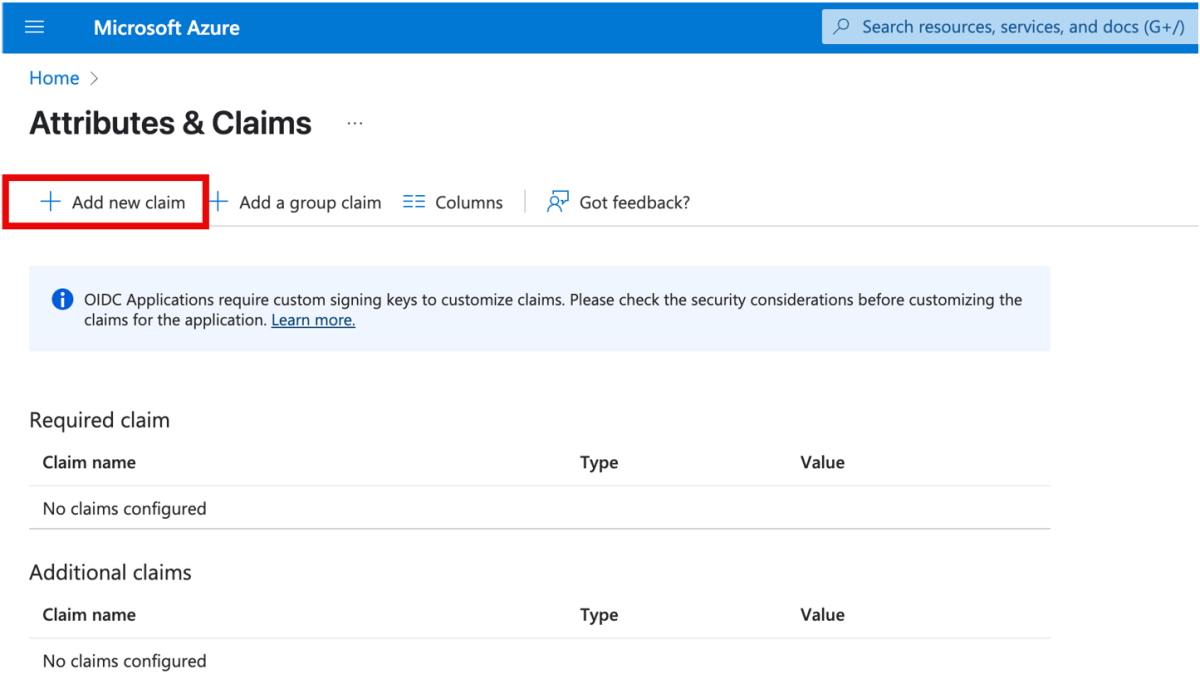The height and width of the screenshot is (674, 1200).
Task: Click the Value header under Additional claims
Action: pyautogui.click(x=822, y=614)
